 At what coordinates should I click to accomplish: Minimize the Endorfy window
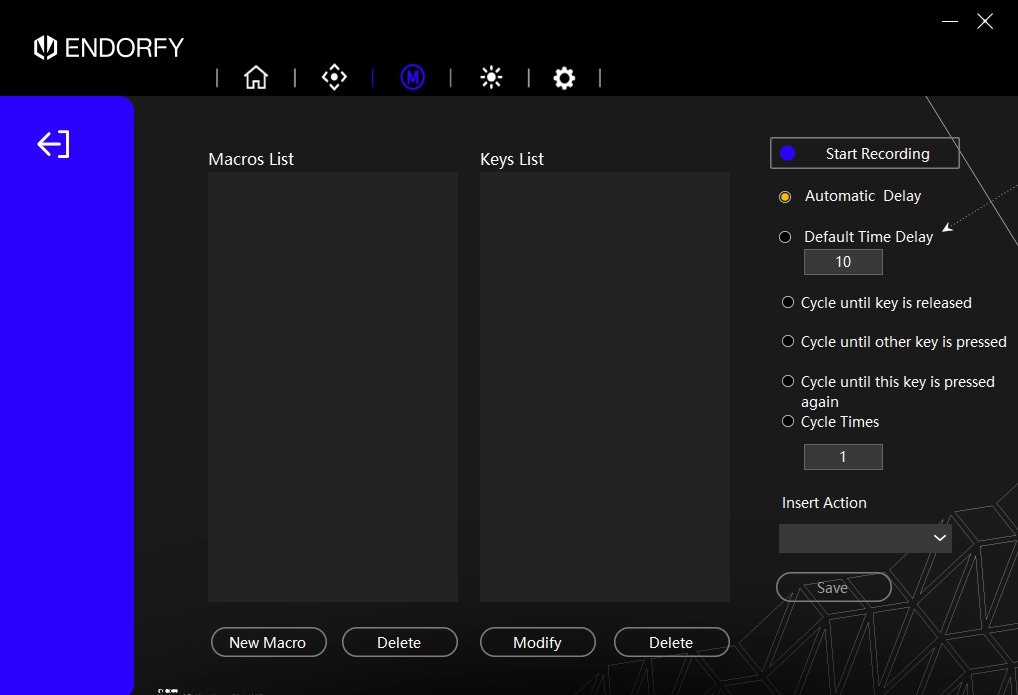click(949, 21)
